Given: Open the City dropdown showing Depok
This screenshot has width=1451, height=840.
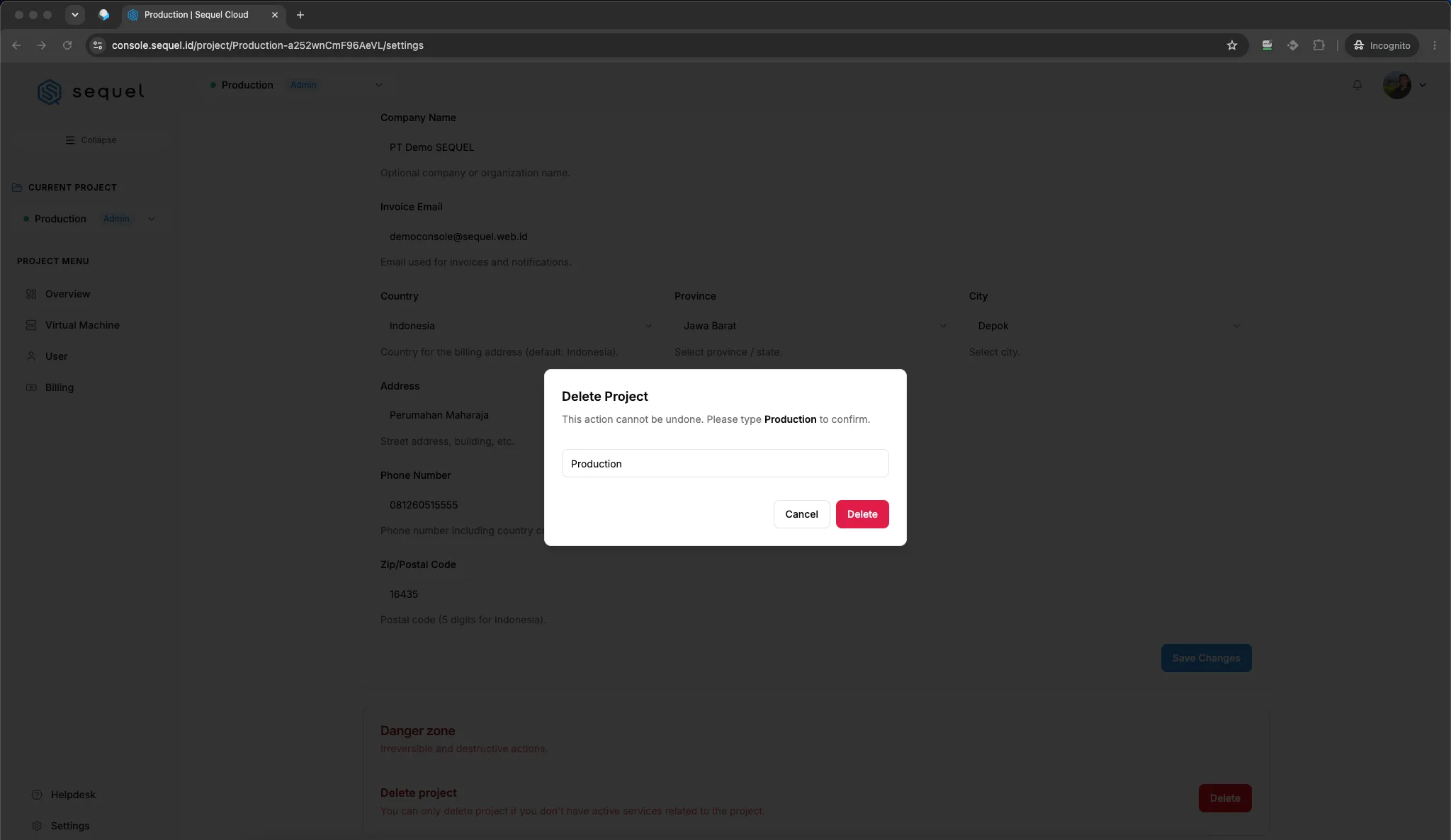Looking at the screenshot, I should (1109, 326).
